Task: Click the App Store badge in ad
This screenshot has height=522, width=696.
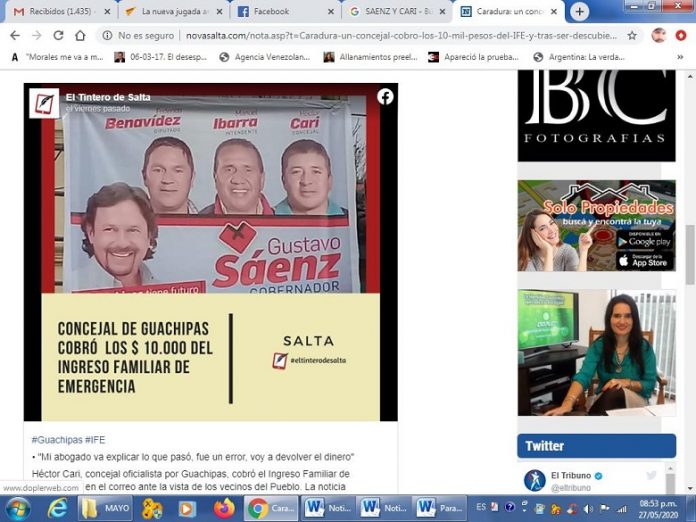Action: (645, 261)
